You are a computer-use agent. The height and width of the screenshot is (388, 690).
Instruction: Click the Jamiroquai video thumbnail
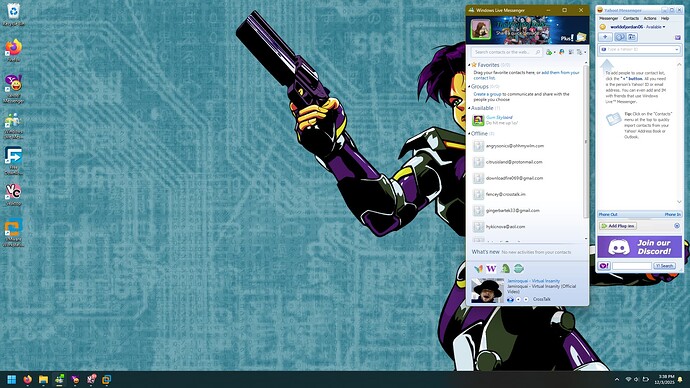[488, 290]
